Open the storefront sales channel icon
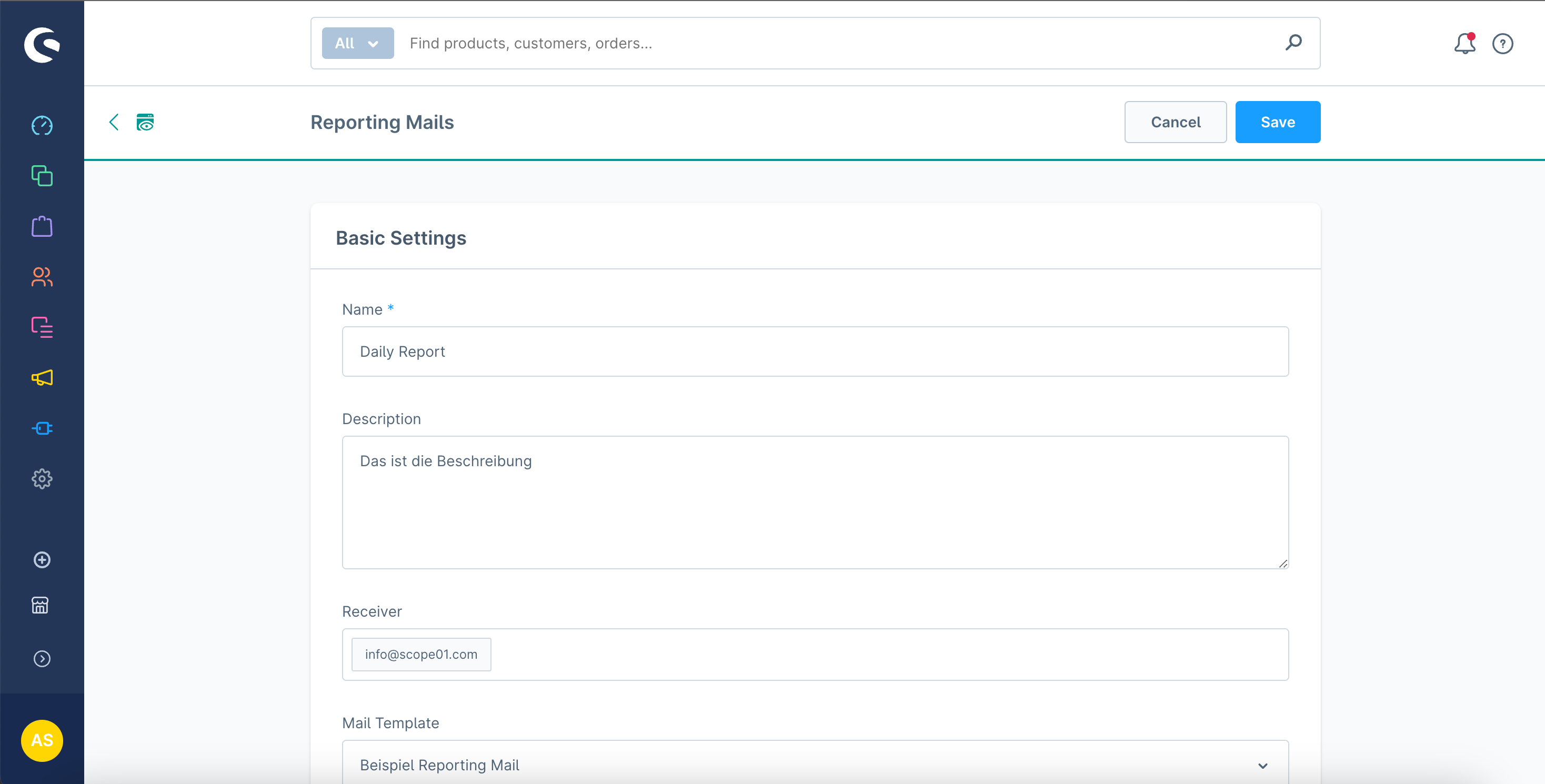 [x=40, y=605]
